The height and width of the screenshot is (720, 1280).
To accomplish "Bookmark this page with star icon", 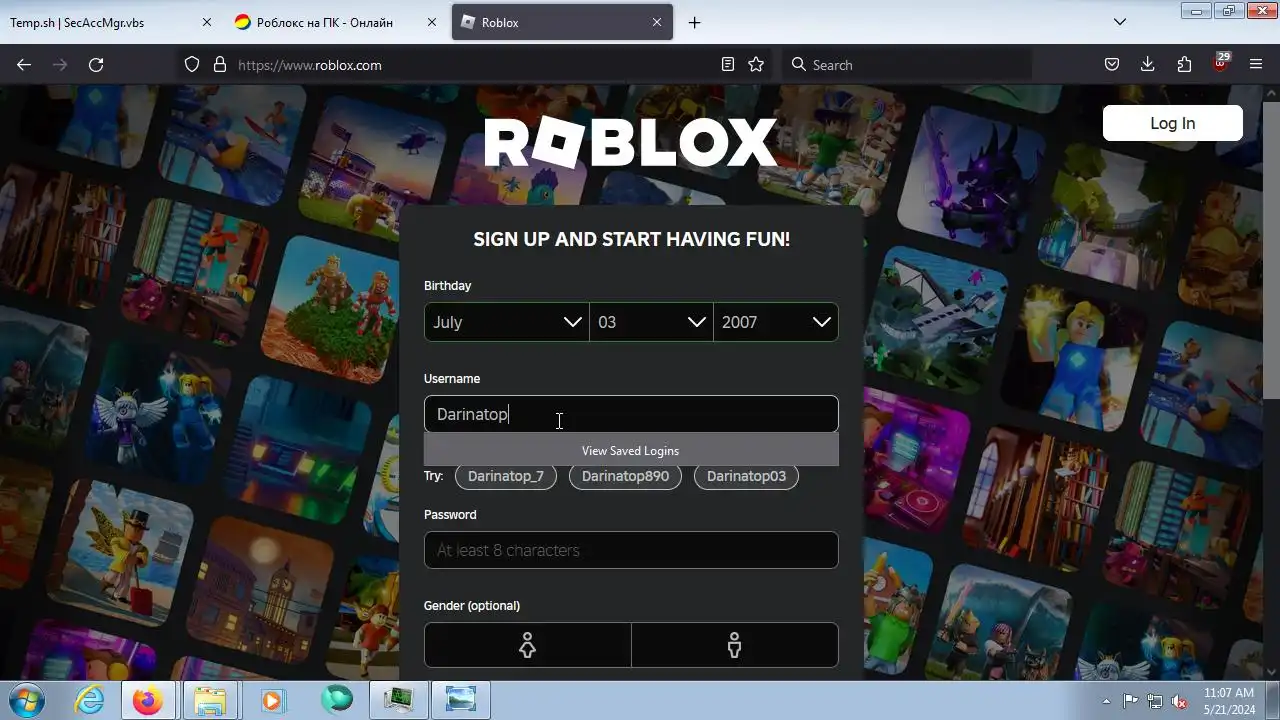I will click(x=756, y=65).
